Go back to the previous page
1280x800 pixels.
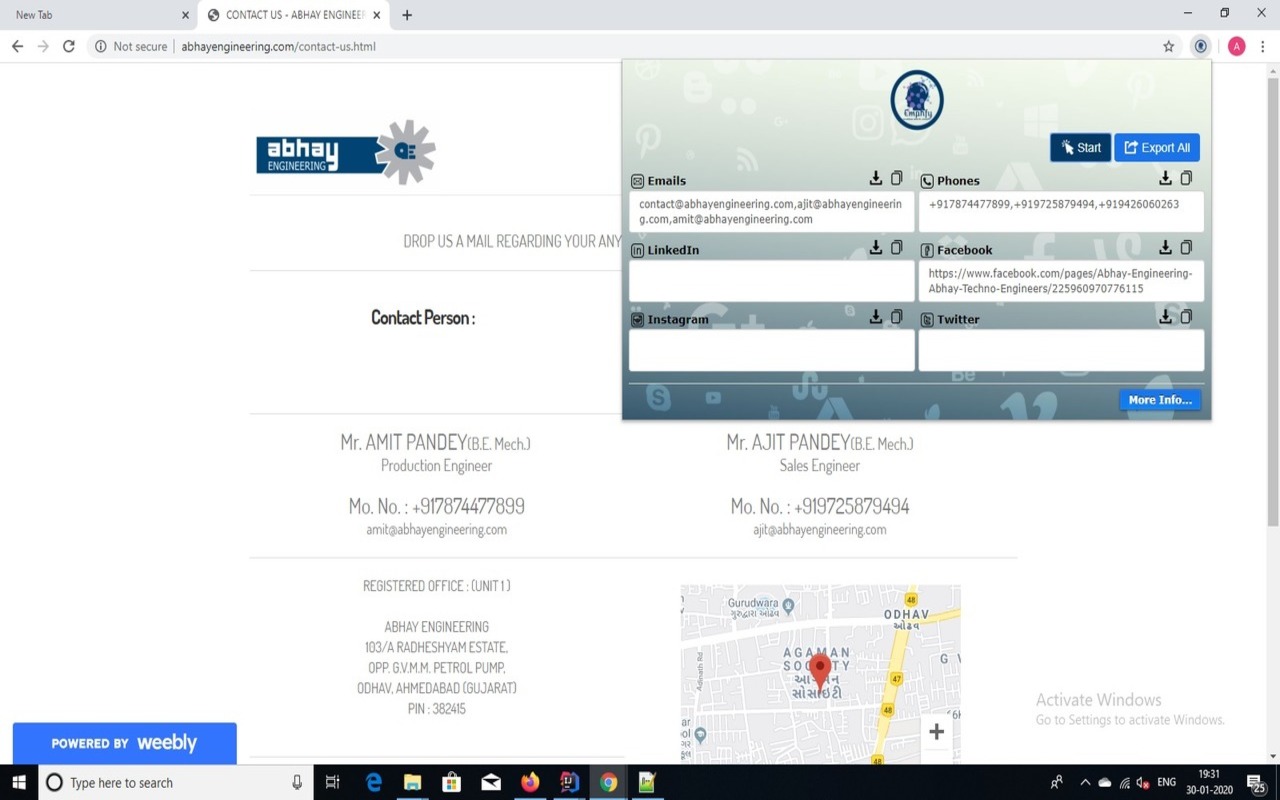(17, 46)
